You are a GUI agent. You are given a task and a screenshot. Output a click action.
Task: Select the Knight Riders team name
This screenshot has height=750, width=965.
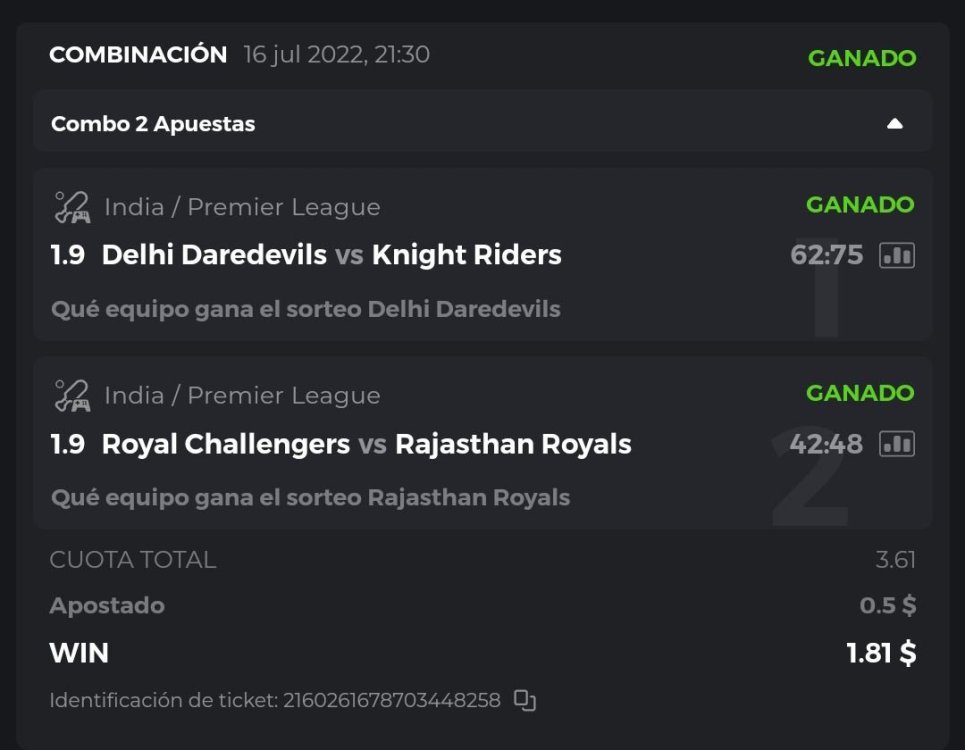click(466, 255)
